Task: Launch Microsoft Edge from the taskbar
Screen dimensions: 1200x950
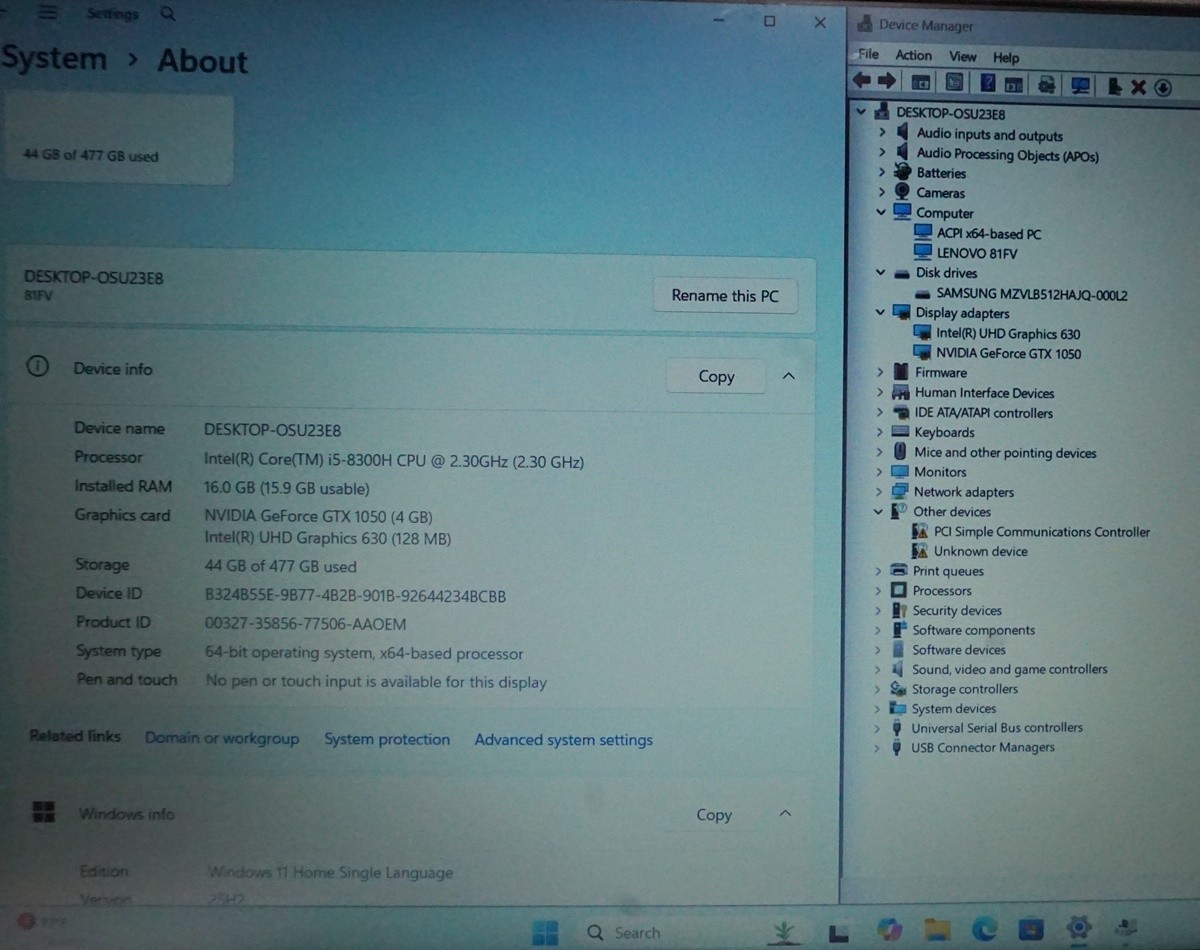Action: coord(984,931)
